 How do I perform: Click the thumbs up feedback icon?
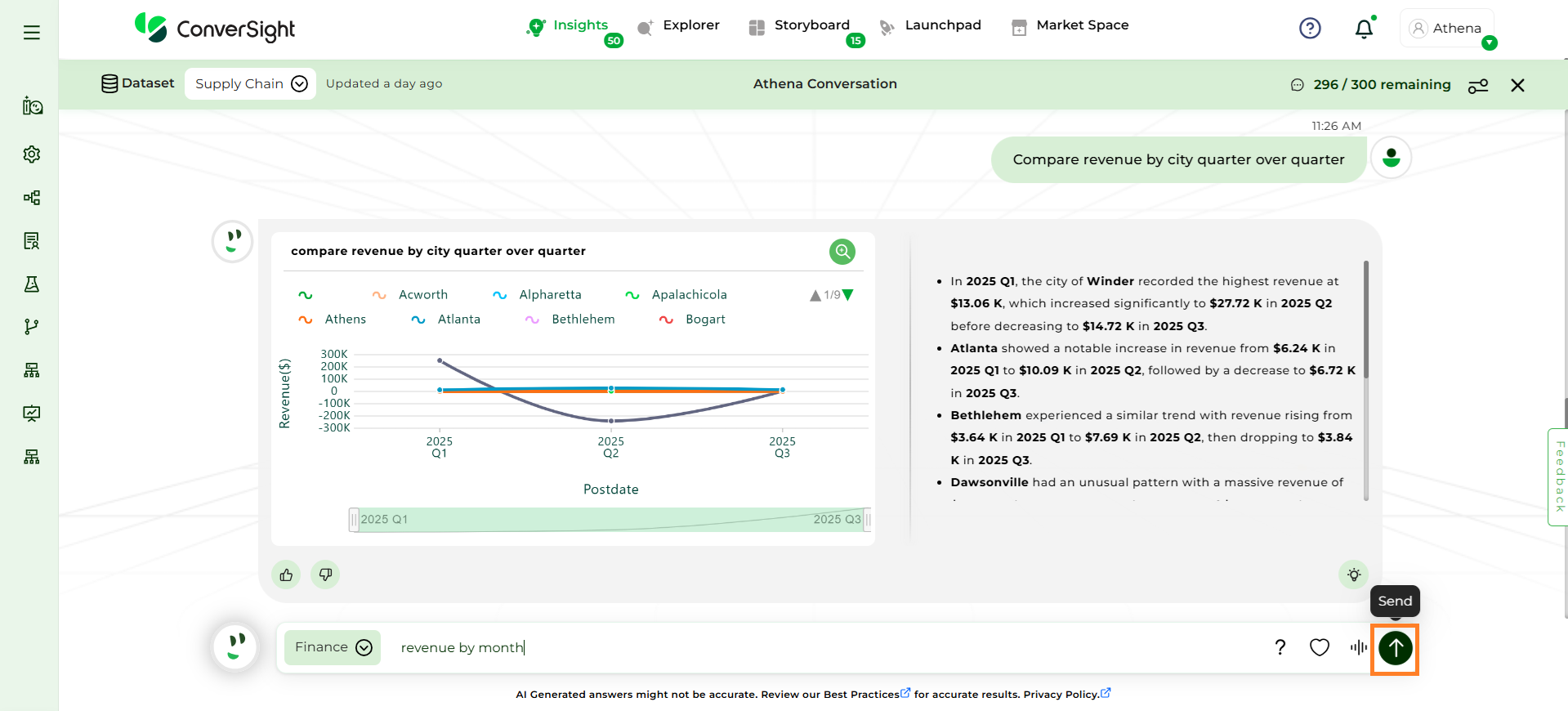click(x=286, y=575)
